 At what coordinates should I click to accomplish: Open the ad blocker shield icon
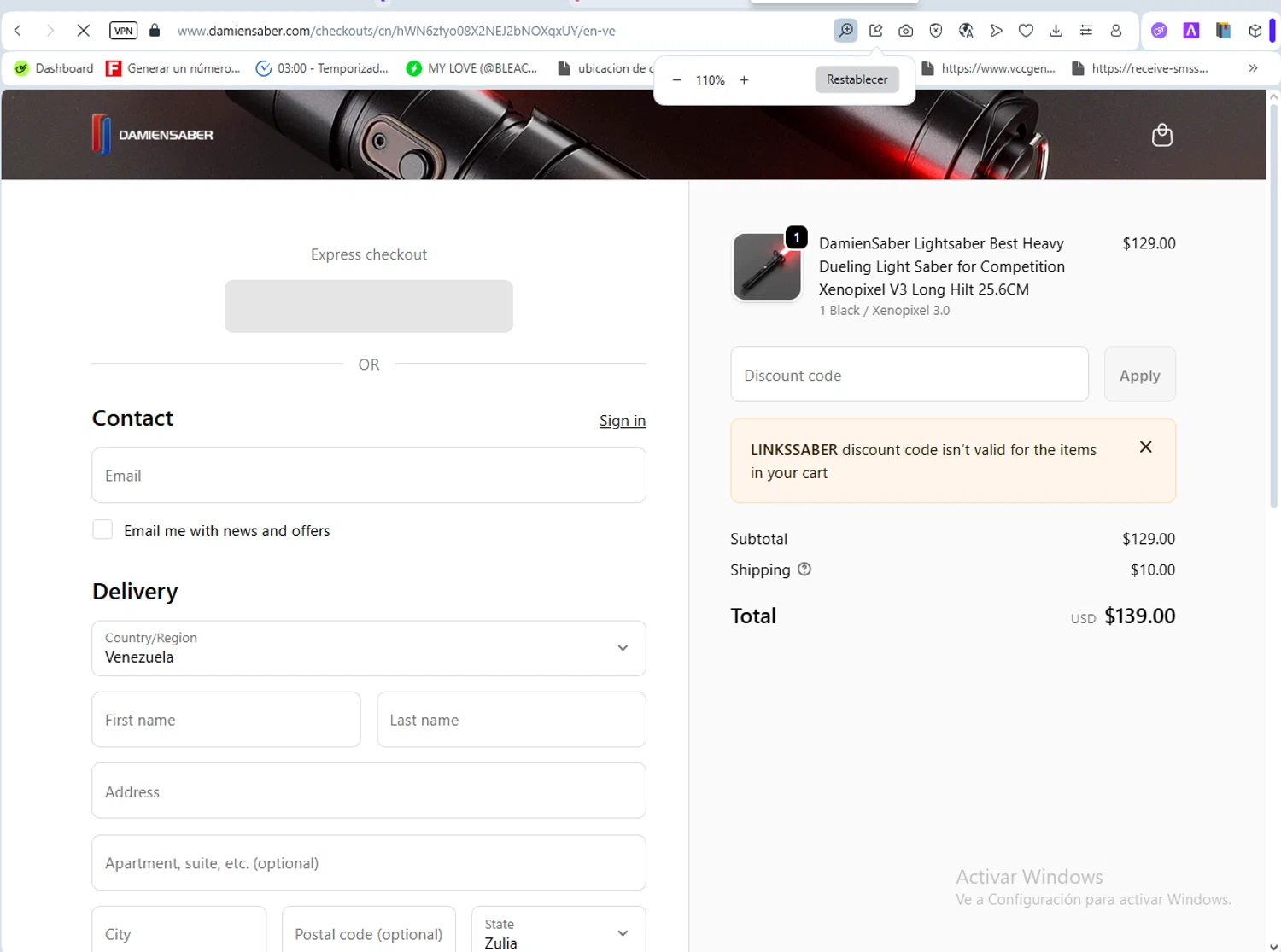(x=936, y=31)
